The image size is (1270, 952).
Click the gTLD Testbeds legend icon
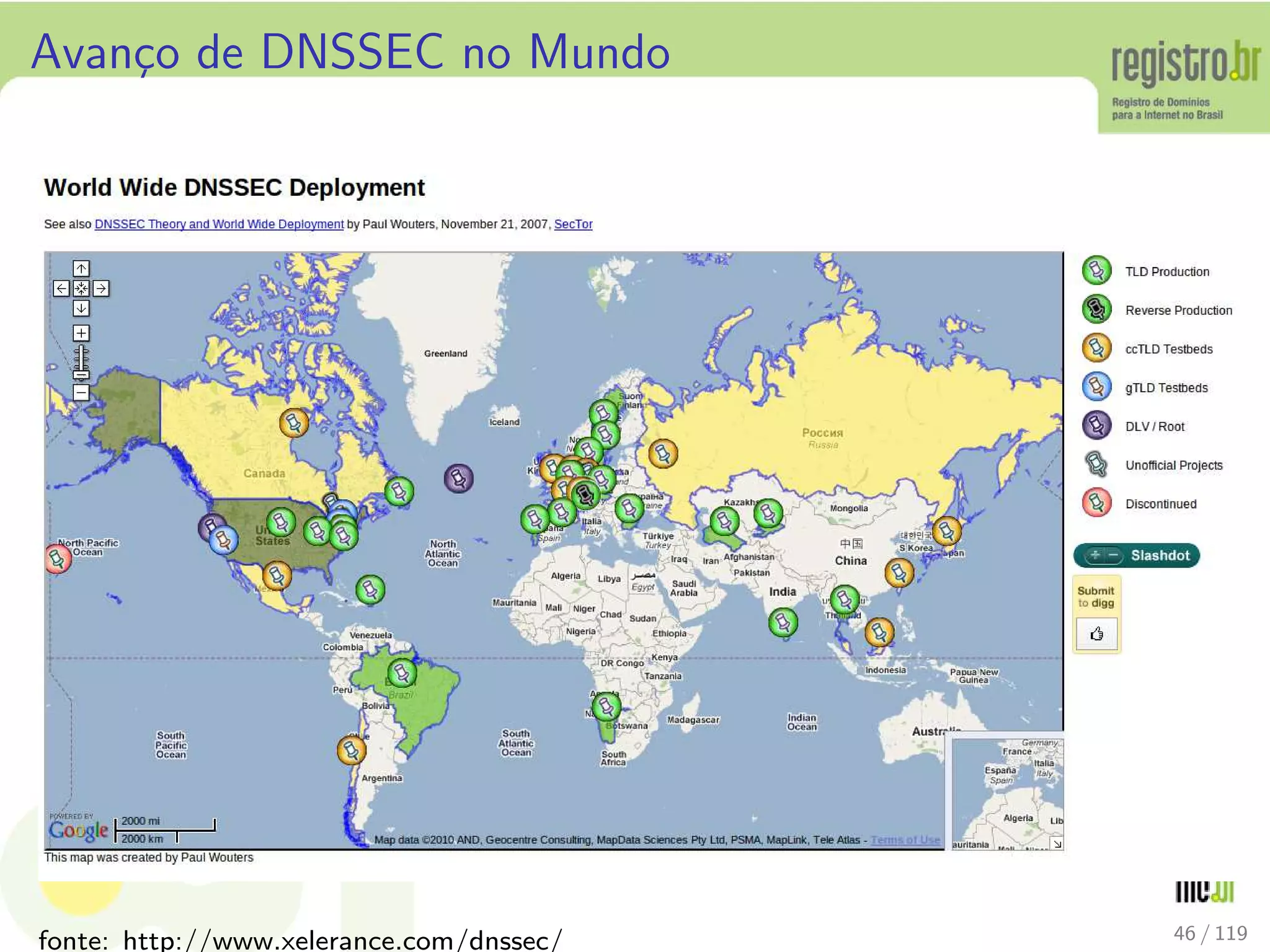1096,387
